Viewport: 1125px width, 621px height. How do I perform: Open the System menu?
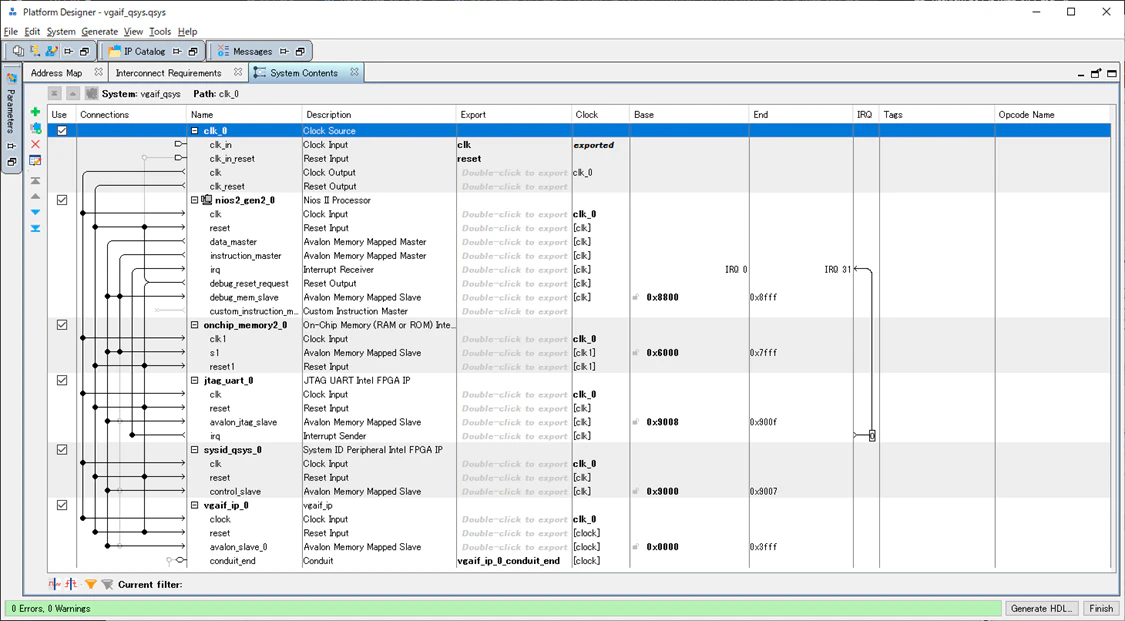click(61, 32)
